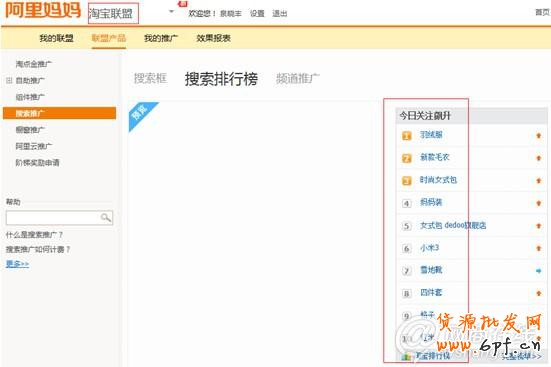Image resolution: width=551 pixels, height=367 pixels.
Task: Open the 我的联盟 navigation tab
Action: [x=57, y=38]
